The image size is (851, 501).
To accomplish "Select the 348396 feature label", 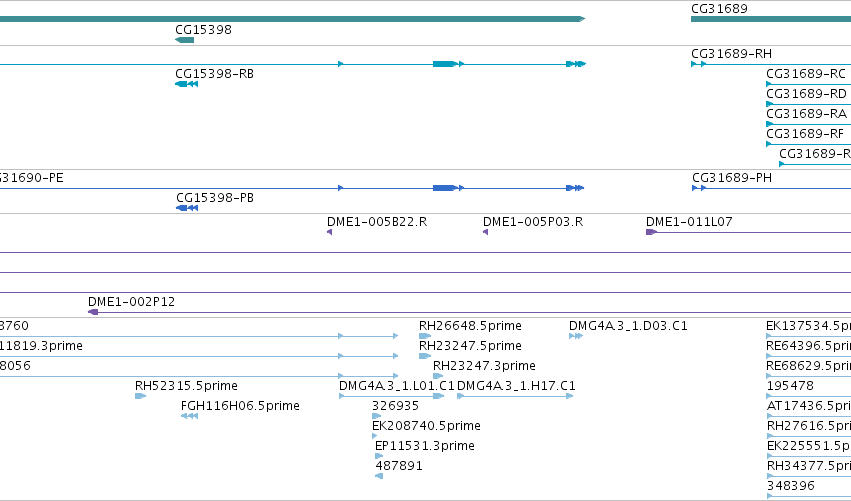I will pyautogui.click(x=790, y=486).
